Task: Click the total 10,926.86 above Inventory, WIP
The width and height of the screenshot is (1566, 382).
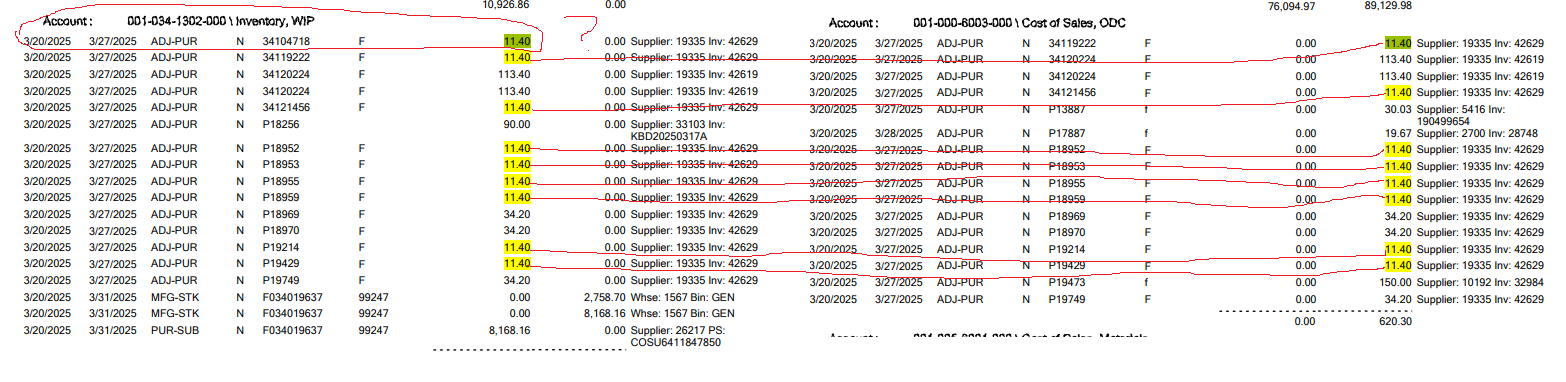Action: pos(505,5)
